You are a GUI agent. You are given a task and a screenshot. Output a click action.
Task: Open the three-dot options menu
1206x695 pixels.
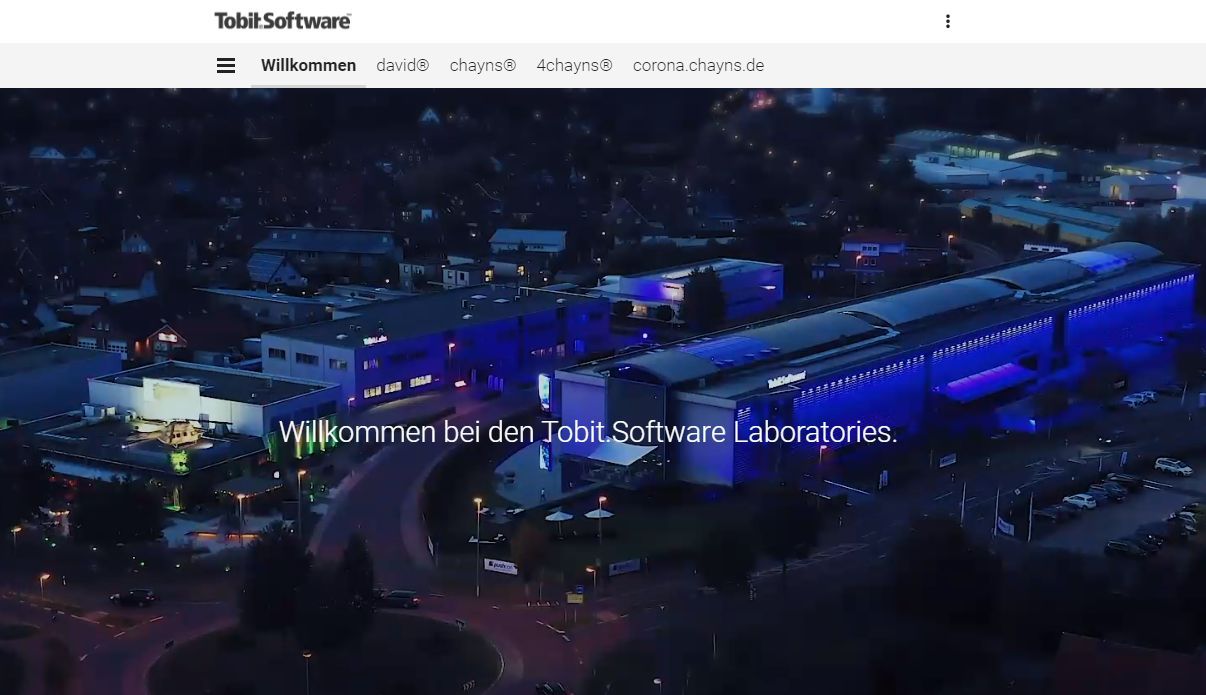(948, 21)
